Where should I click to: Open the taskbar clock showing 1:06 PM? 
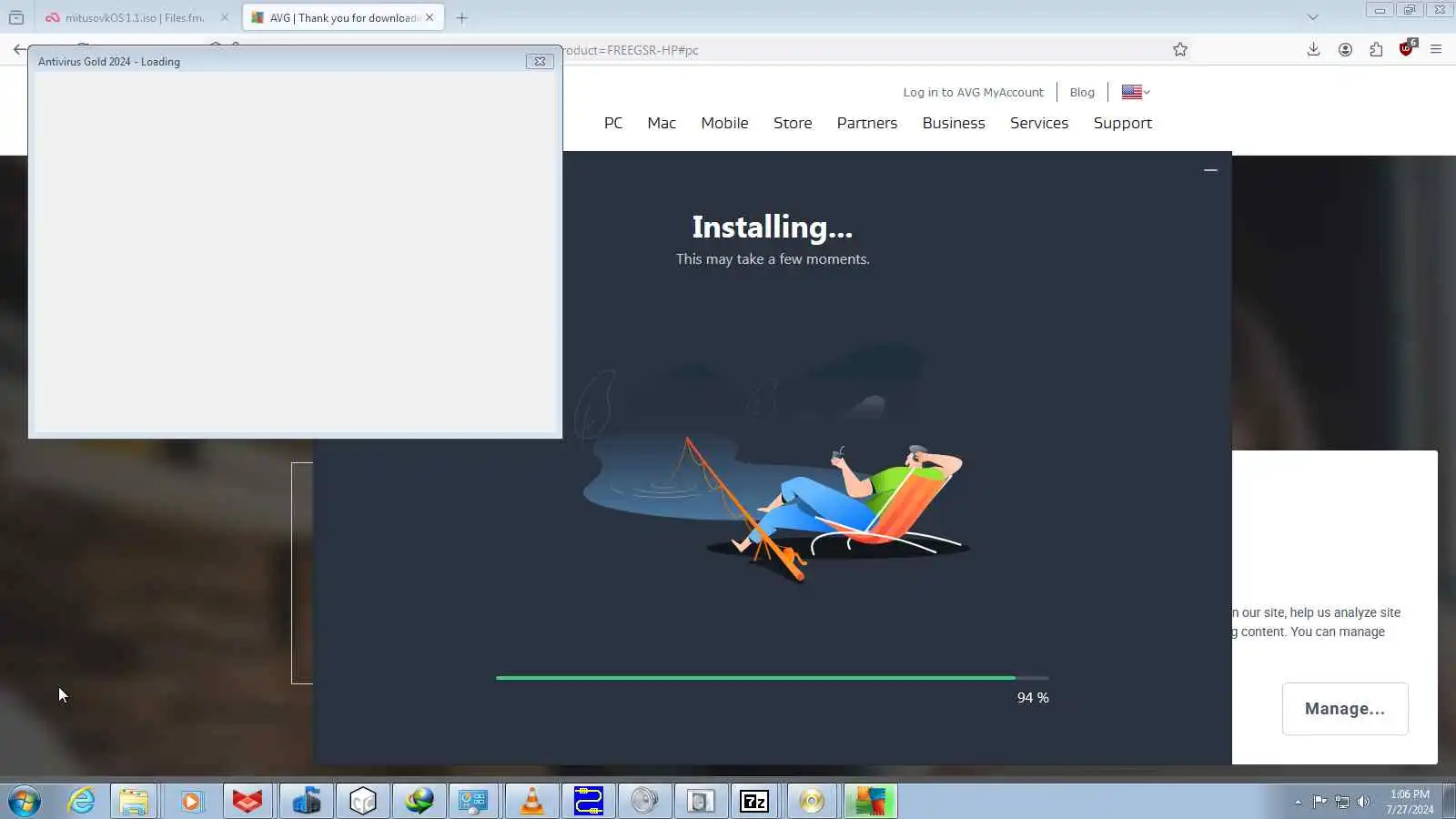click(x=1410, y=802)
